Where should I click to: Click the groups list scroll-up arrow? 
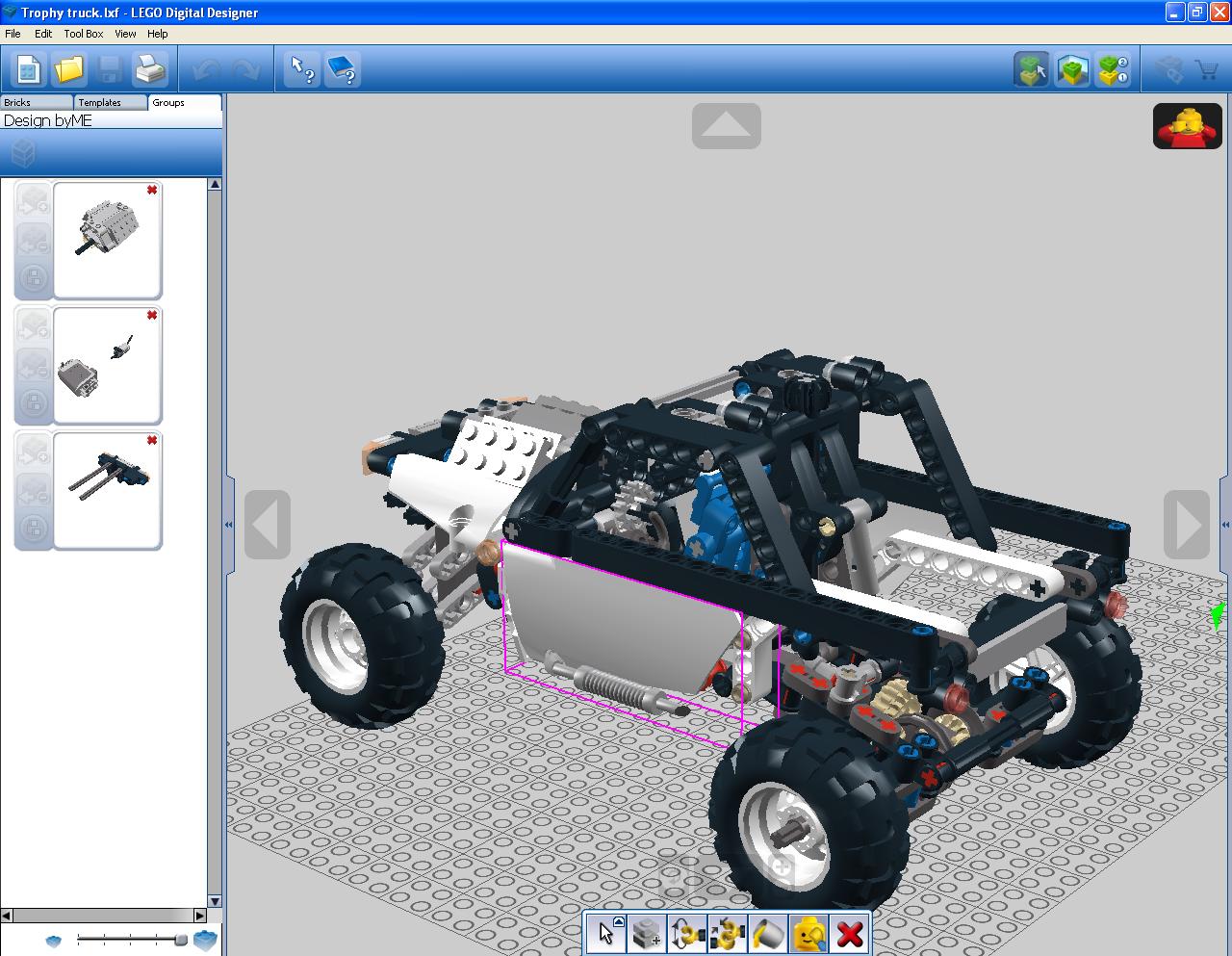point(215,184)
